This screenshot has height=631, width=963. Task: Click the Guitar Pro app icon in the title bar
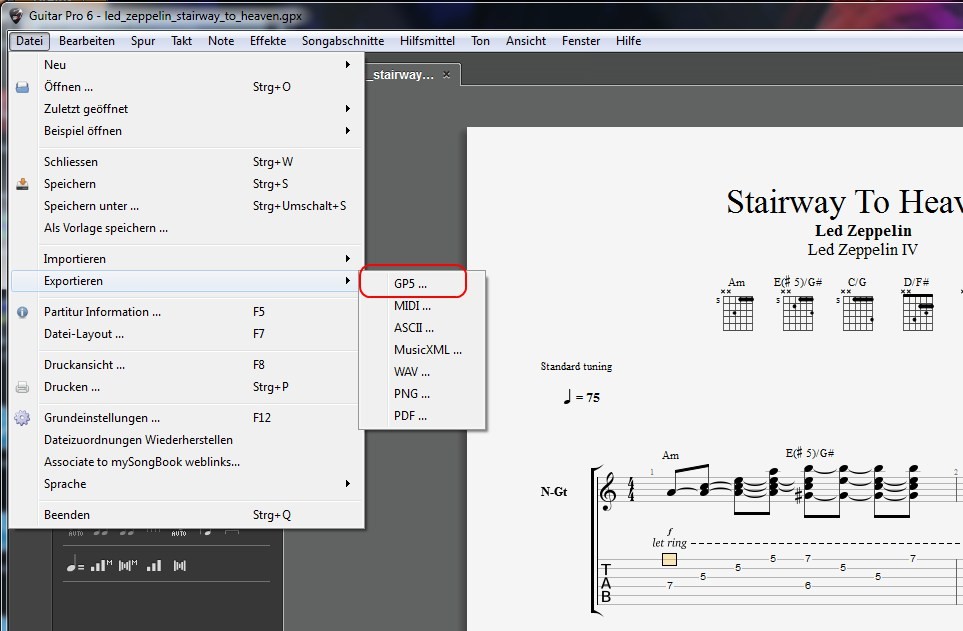pyautogui.click(x=15, y=15)
